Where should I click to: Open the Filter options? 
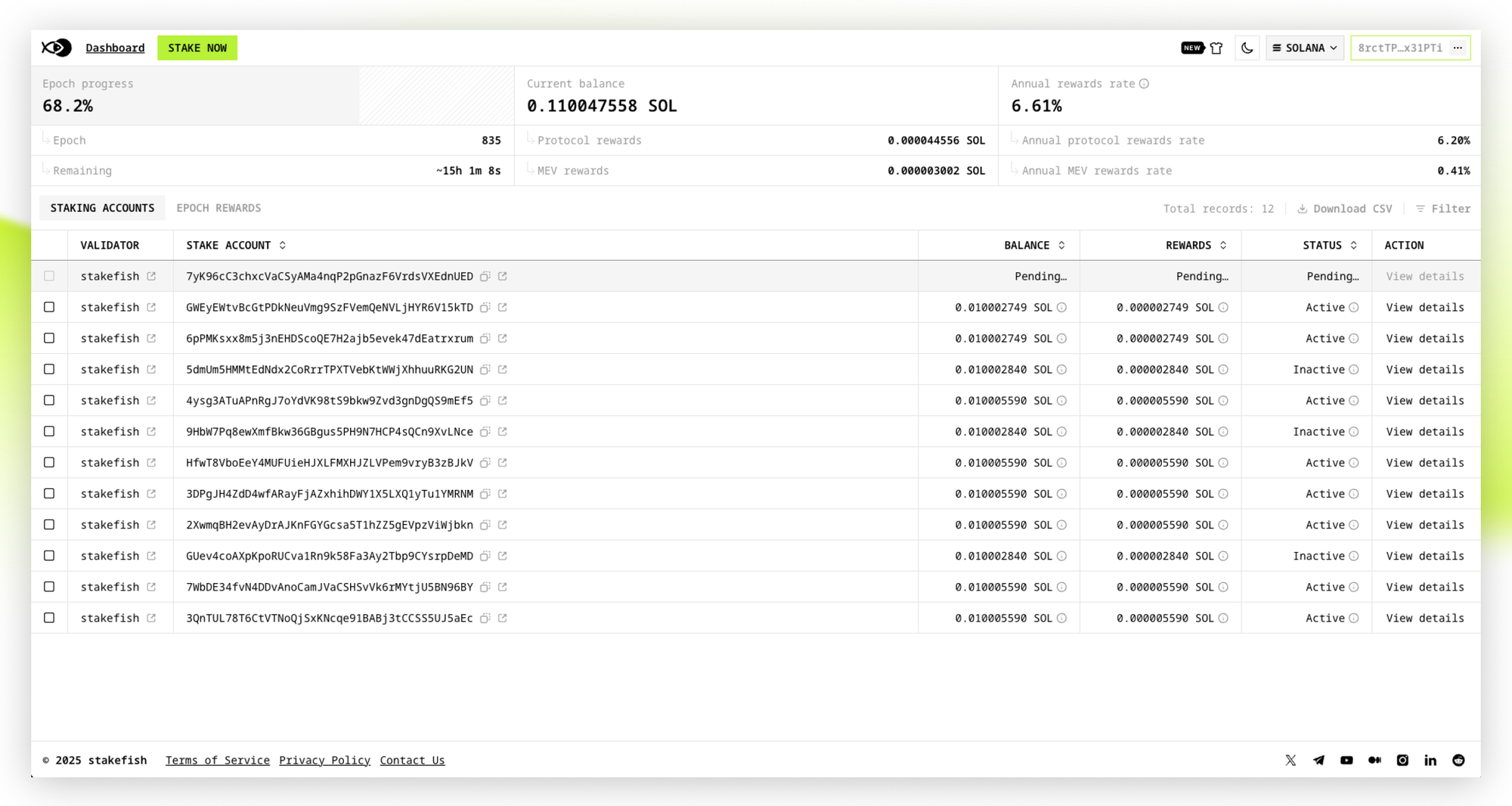coord(1443,209)
